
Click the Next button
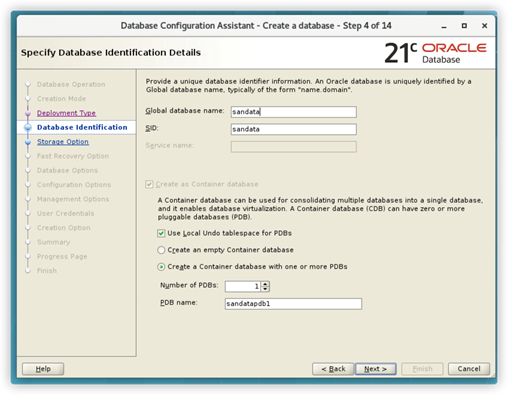375,369
